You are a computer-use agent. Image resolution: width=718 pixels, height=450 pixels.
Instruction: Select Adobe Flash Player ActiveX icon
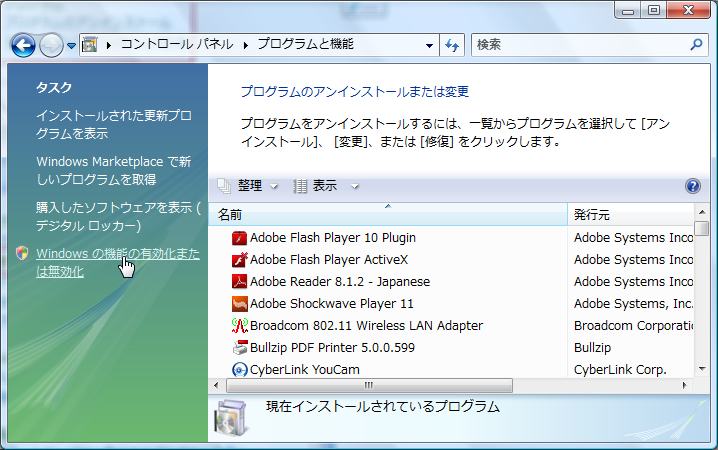click(x=239, y=260)
